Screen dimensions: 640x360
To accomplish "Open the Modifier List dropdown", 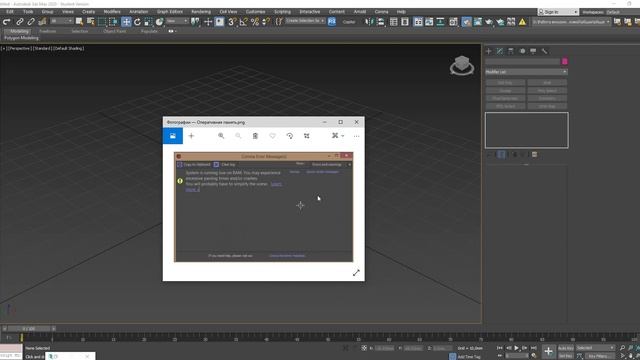I will (x=526, y=72).
